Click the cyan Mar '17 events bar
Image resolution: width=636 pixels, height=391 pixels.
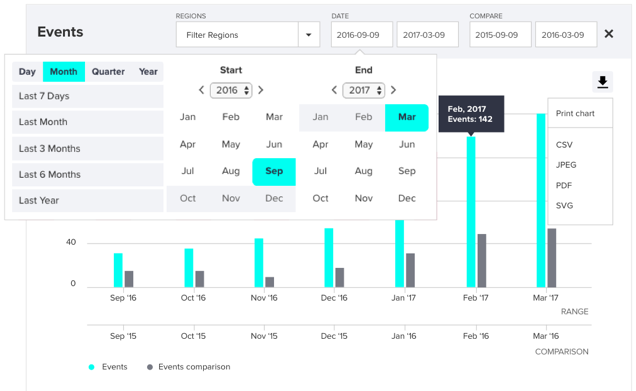pos(541,200)
